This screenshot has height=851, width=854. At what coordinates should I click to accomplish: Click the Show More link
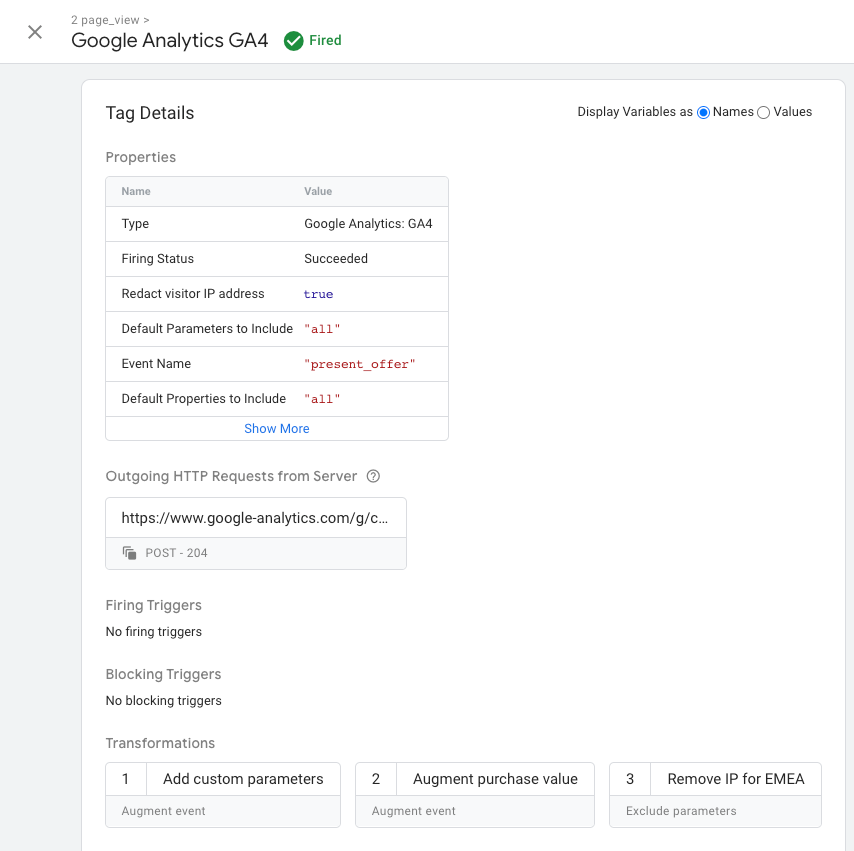[x=276, y=428]
